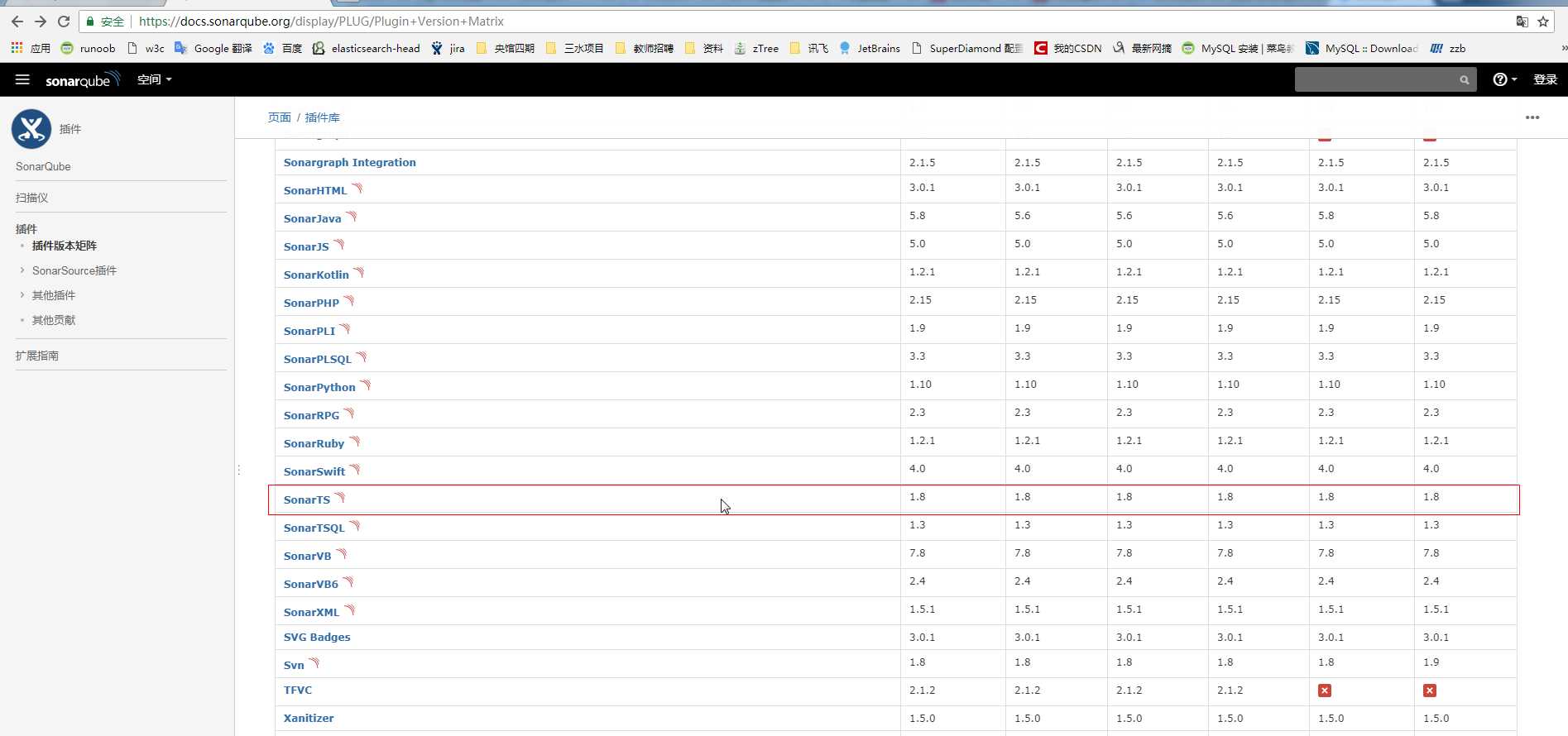Open the SonarTS plugin link
1568x736 pixels.
click(306, 499)
